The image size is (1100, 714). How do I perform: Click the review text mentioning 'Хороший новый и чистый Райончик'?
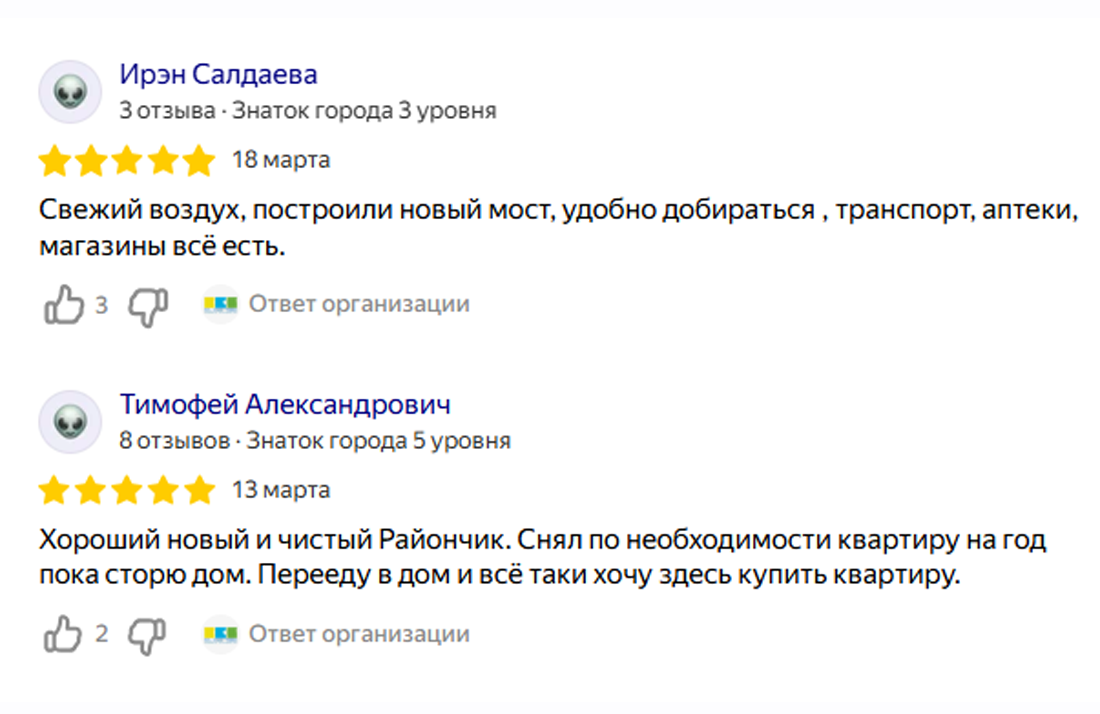[542, 557]
